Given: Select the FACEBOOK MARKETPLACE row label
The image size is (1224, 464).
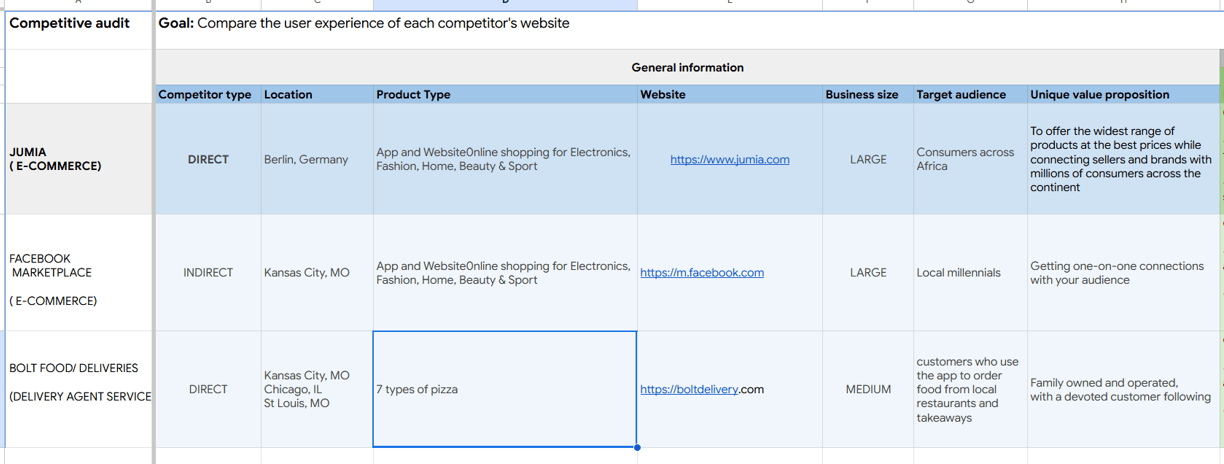Looking at the screenshot, I should pos(79,272).
